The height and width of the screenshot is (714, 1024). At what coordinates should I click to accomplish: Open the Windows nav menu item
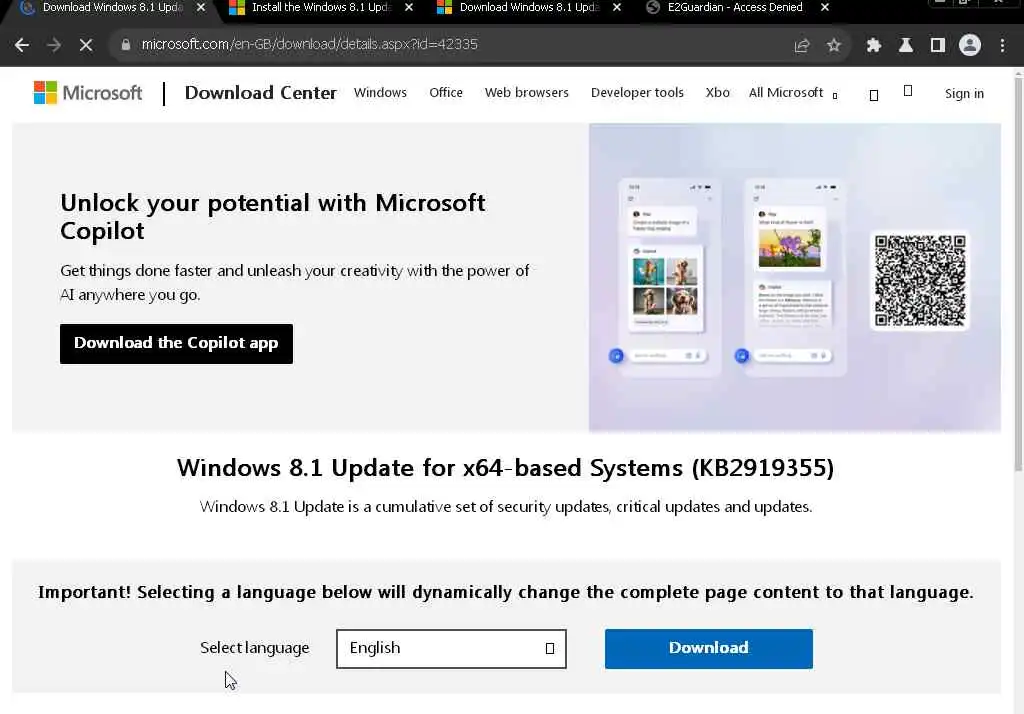coord(380,93)
